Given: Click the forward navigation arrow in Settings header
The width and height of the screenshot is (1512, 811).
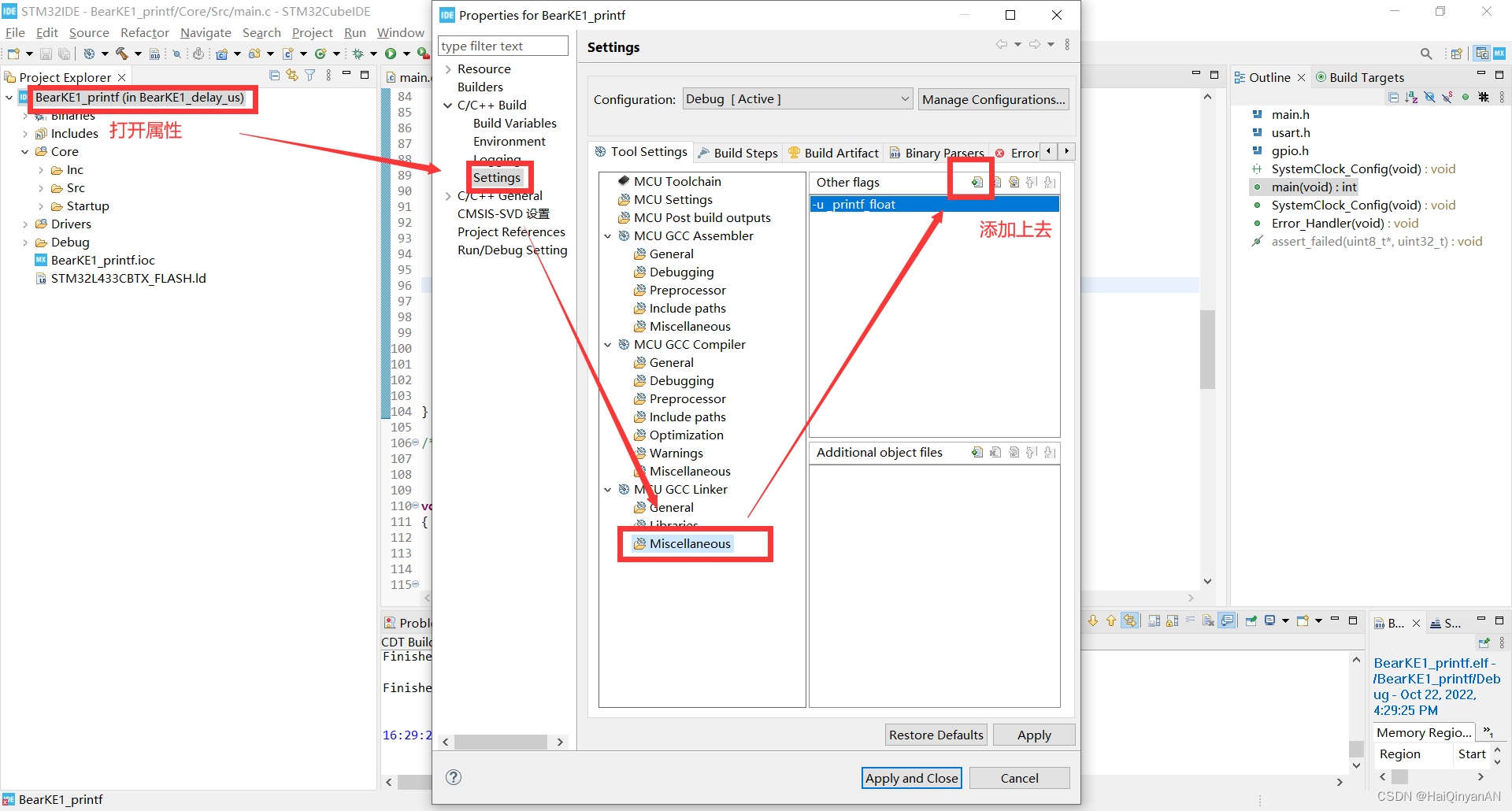Looking at the screenshot, I should 1035,44.
